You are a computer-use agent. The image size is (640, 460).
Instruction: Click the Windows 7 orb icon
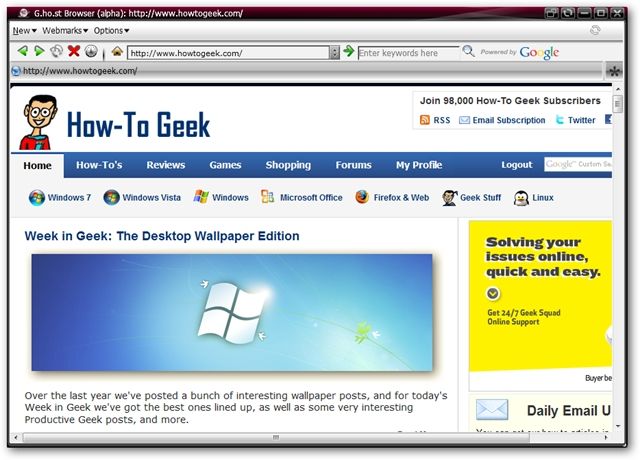click(x=37, y=198)
